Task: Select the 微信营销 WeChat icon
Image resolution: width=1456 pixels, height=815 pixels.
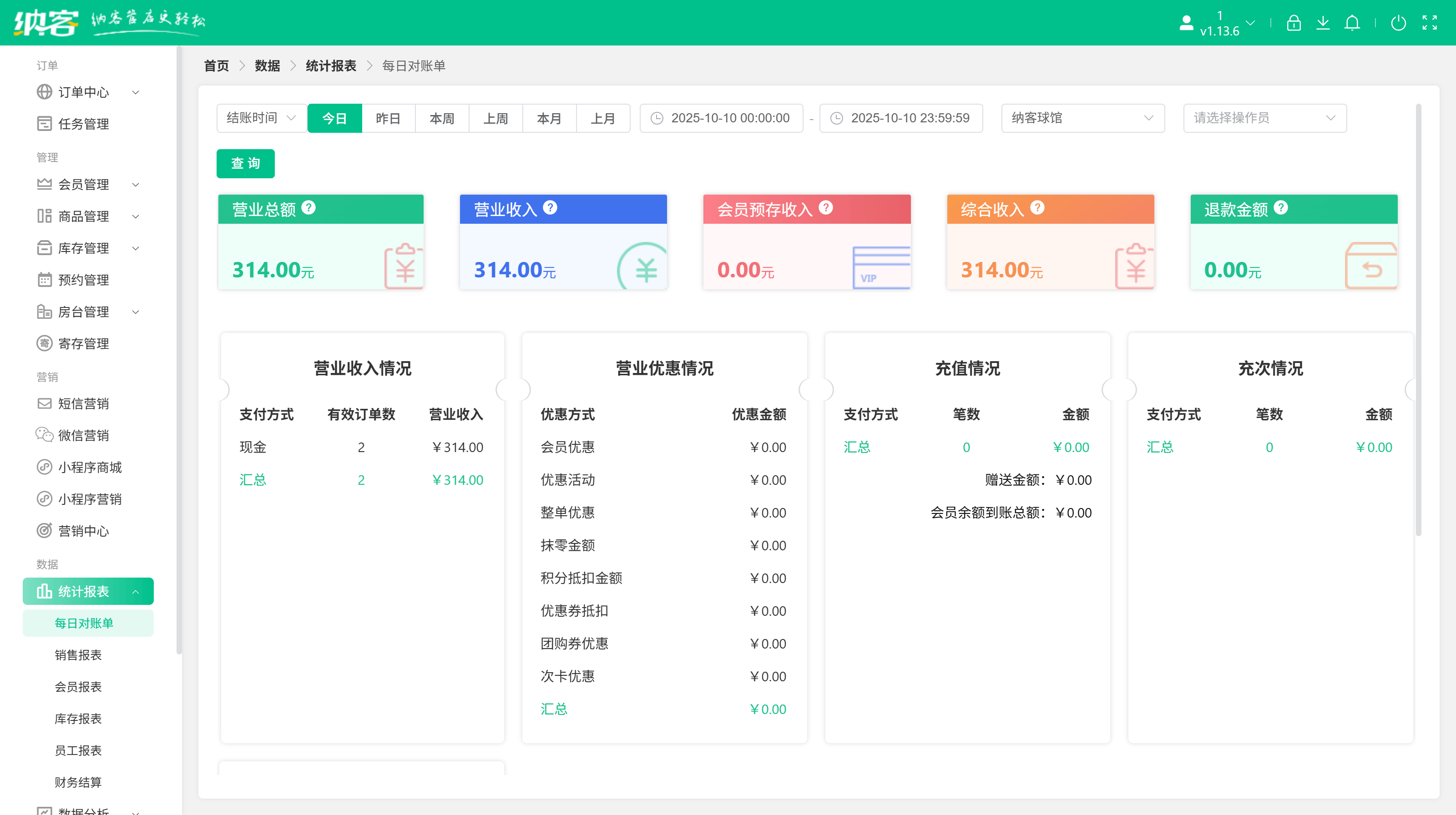Action: pyautogui.click(x=45, y=435)
